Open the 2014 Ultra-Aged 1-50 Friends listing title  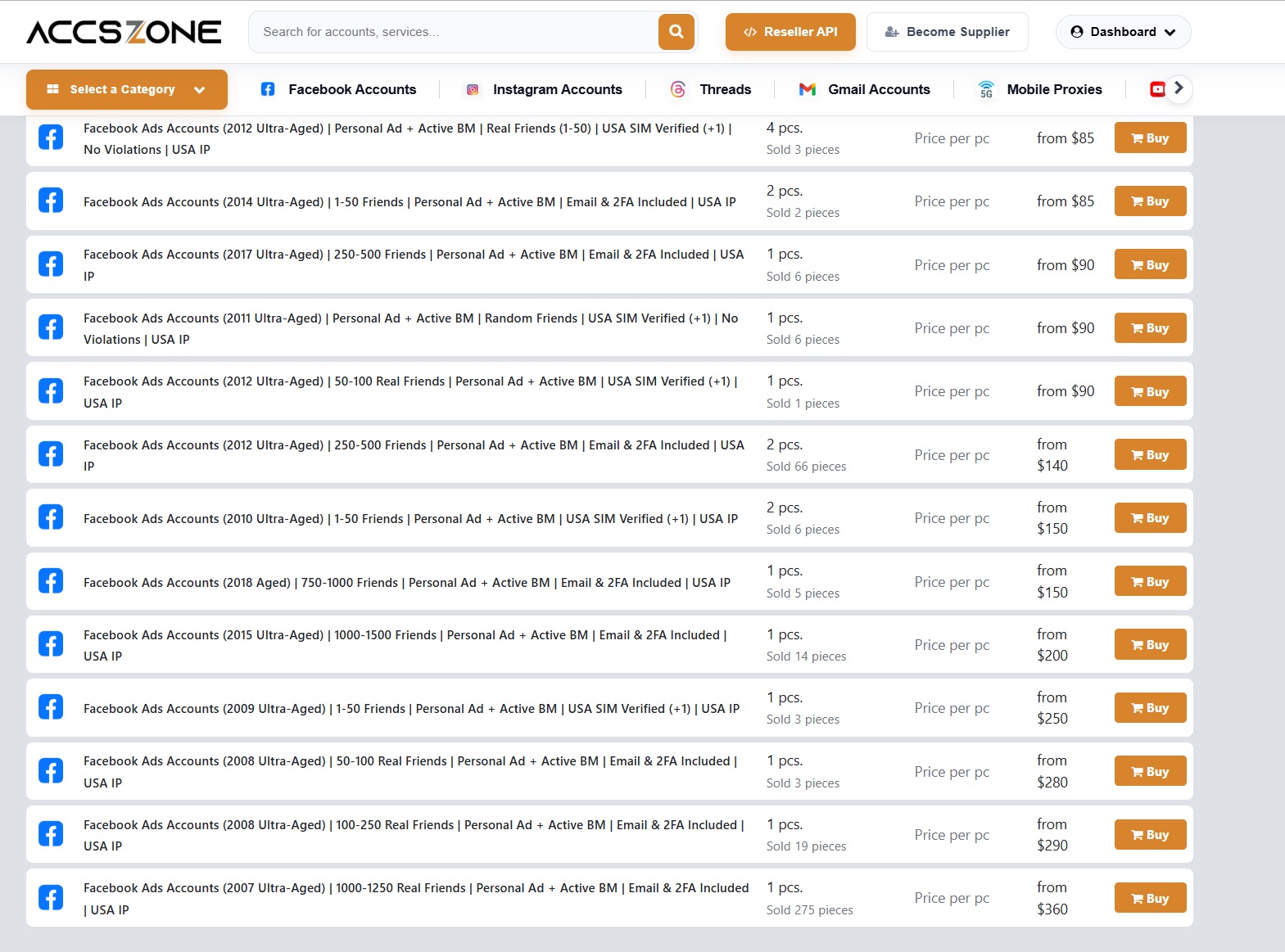click(409, 202)
